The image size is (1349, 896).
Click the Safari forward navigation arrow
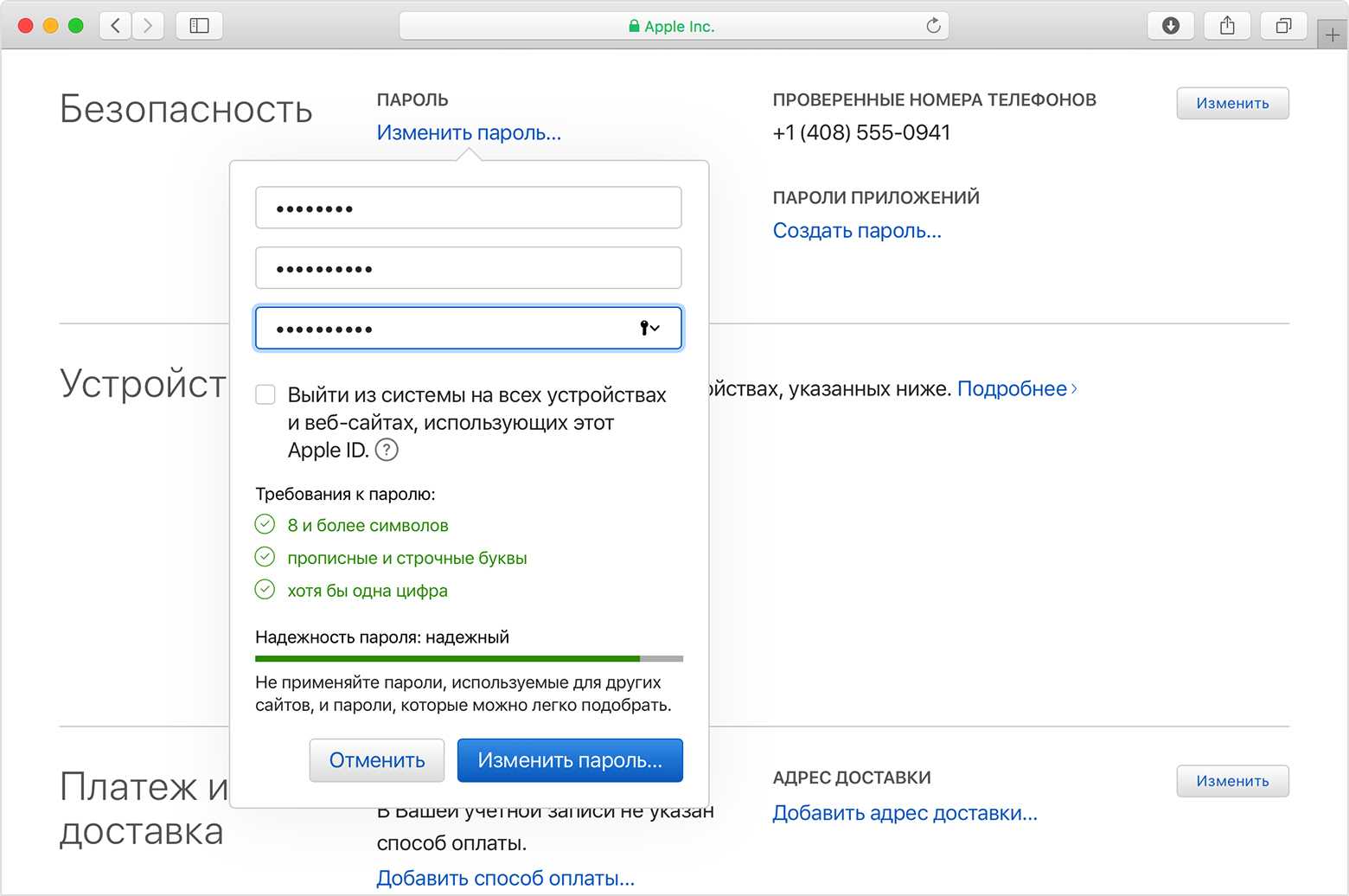point(148,26)
